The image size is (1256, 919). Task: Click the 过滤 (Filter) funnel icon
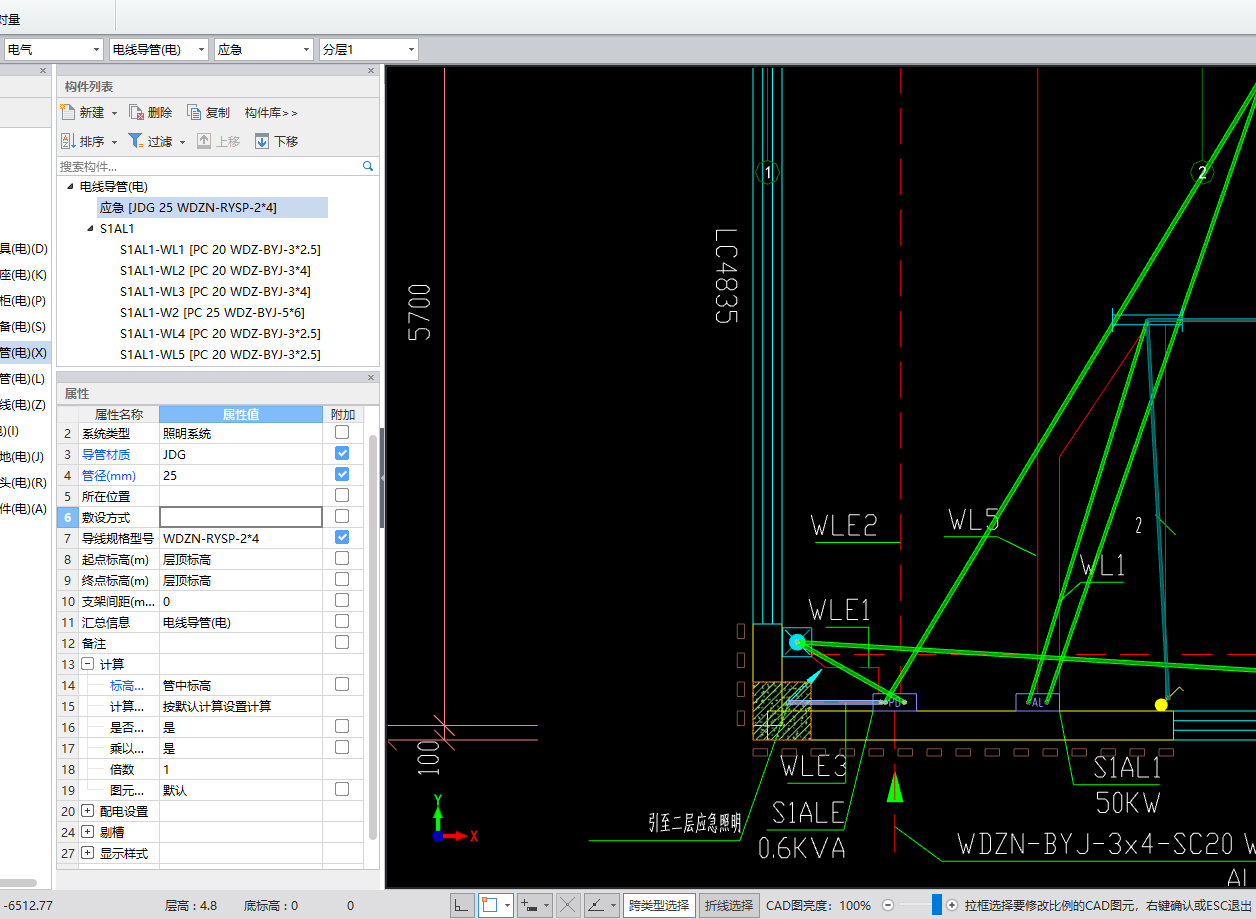click(x=136, y=141)
